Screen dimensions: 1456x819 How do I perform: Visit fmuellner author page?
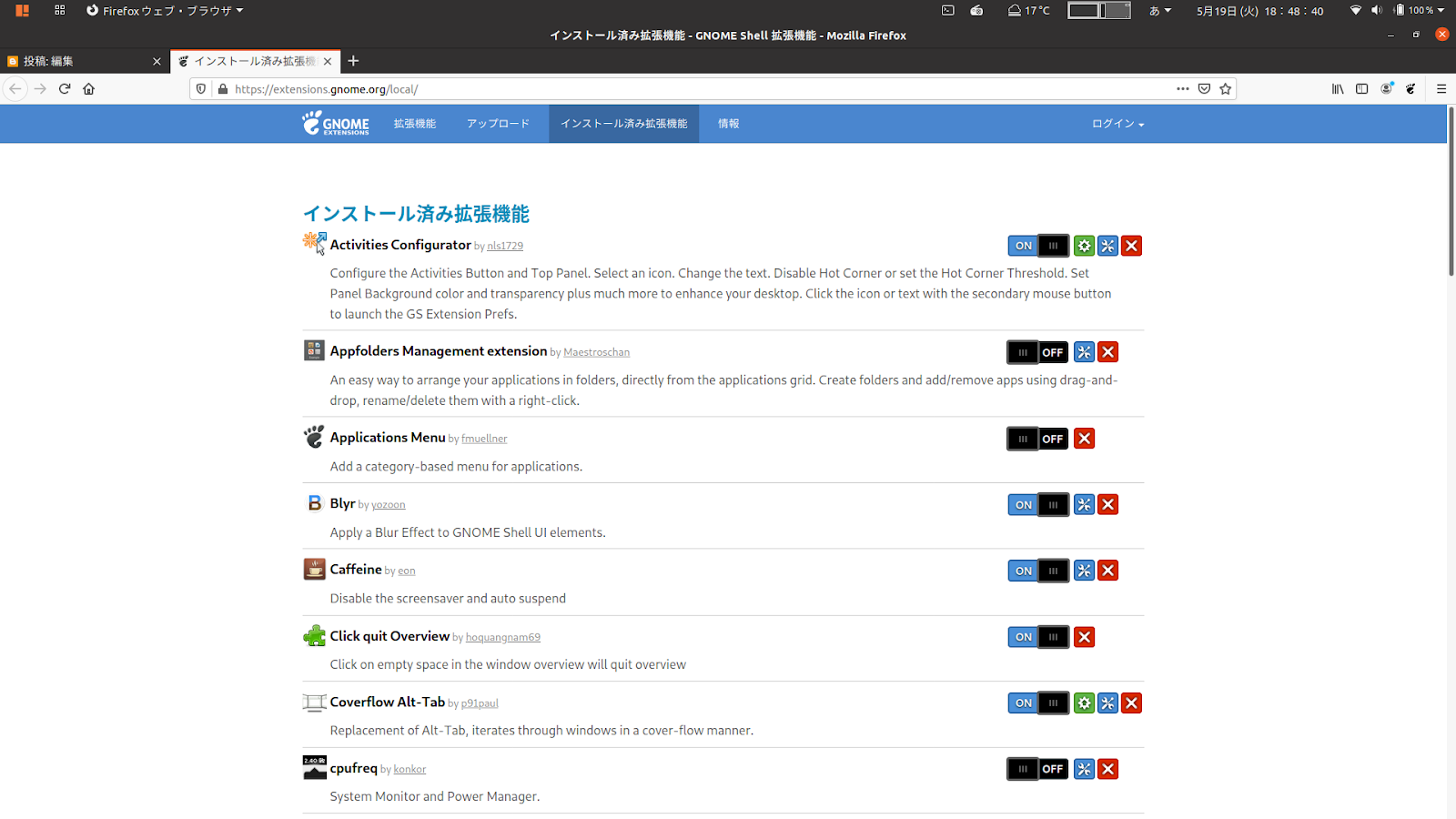(484, 439)
